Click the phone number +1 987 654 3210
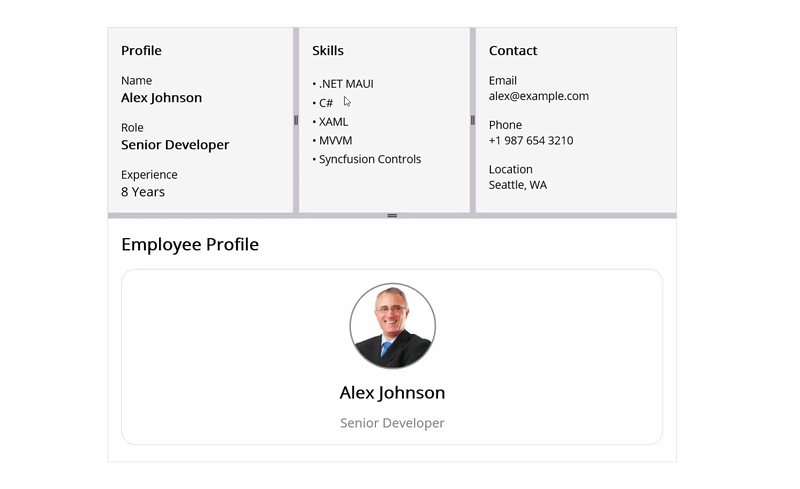This screenshot has height=489, width=800. (x=531, y=140)
